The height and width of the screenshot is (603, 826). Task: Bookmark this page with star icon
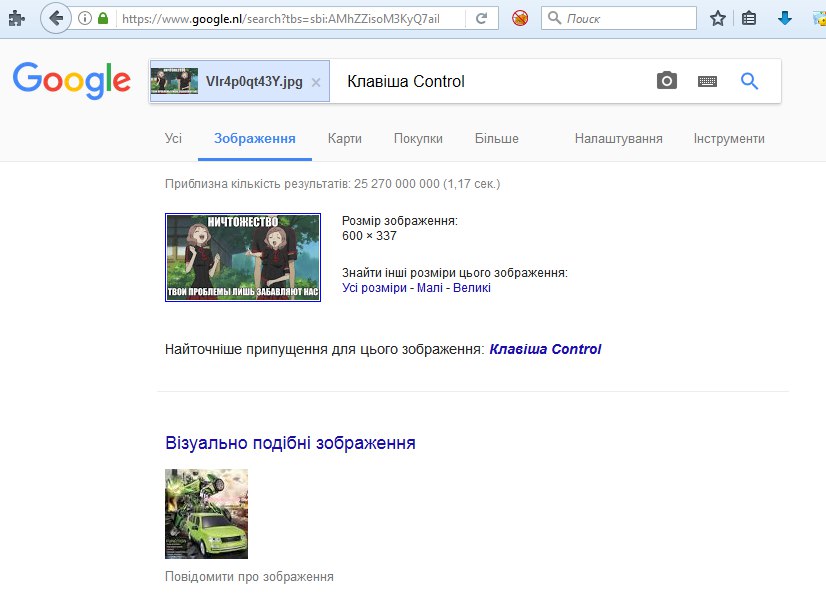tap(717, 18)
